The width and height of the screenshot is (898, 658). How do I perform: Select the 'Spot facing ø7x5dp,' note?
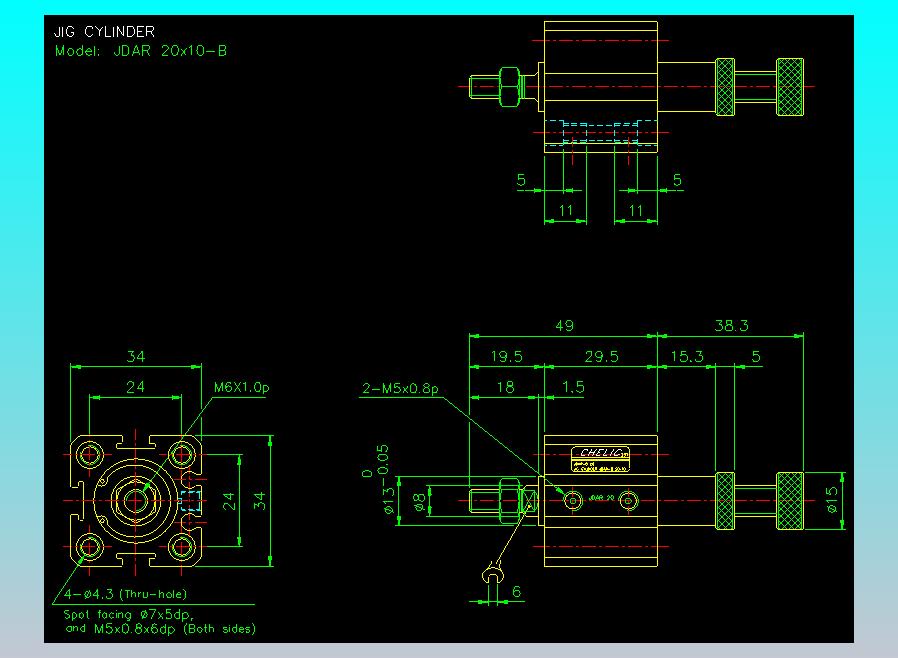click(129, 615)
